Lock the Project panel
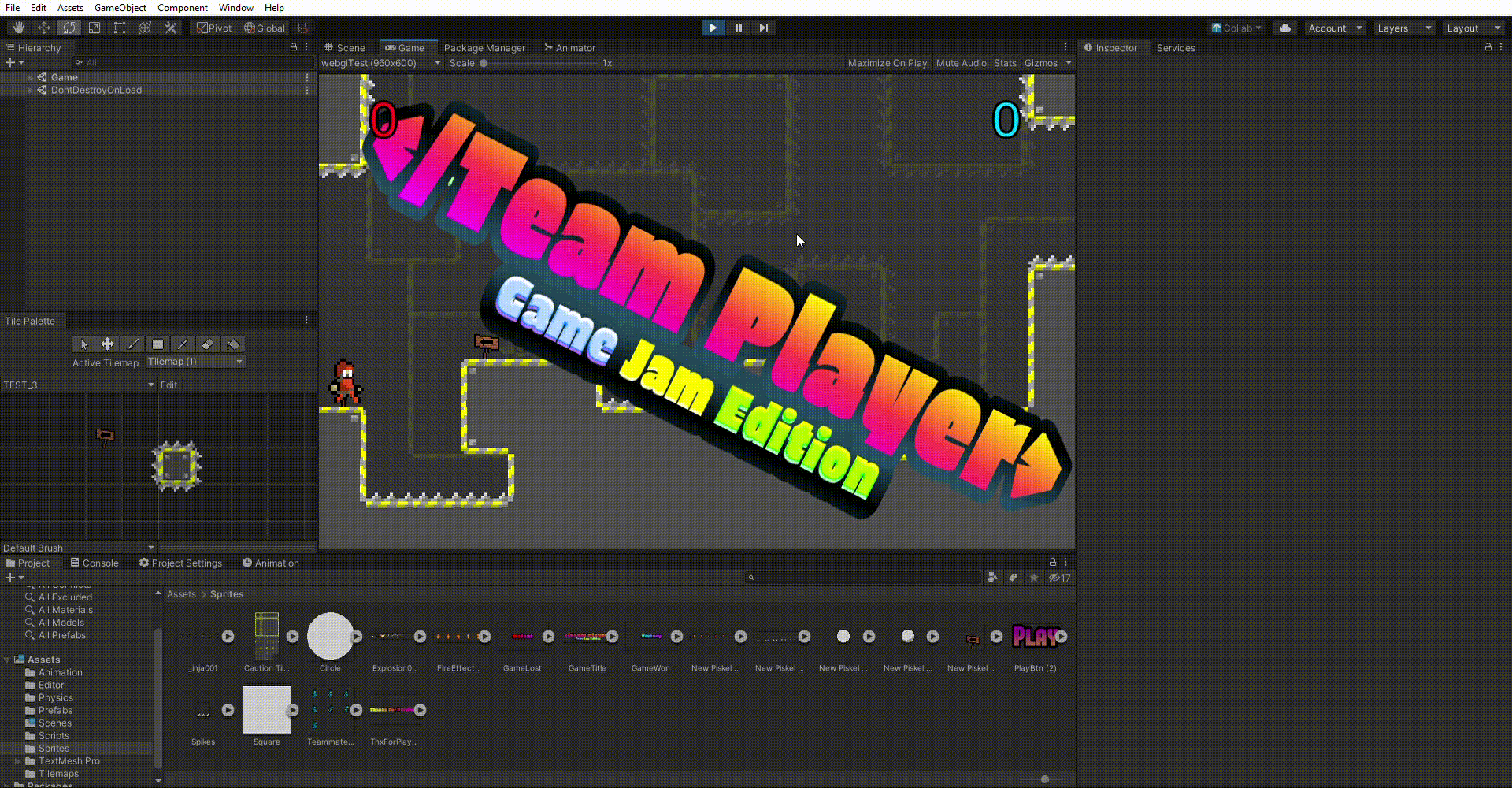The height and width of the screenshot is (788, 1512). (x=1053, y=562)
